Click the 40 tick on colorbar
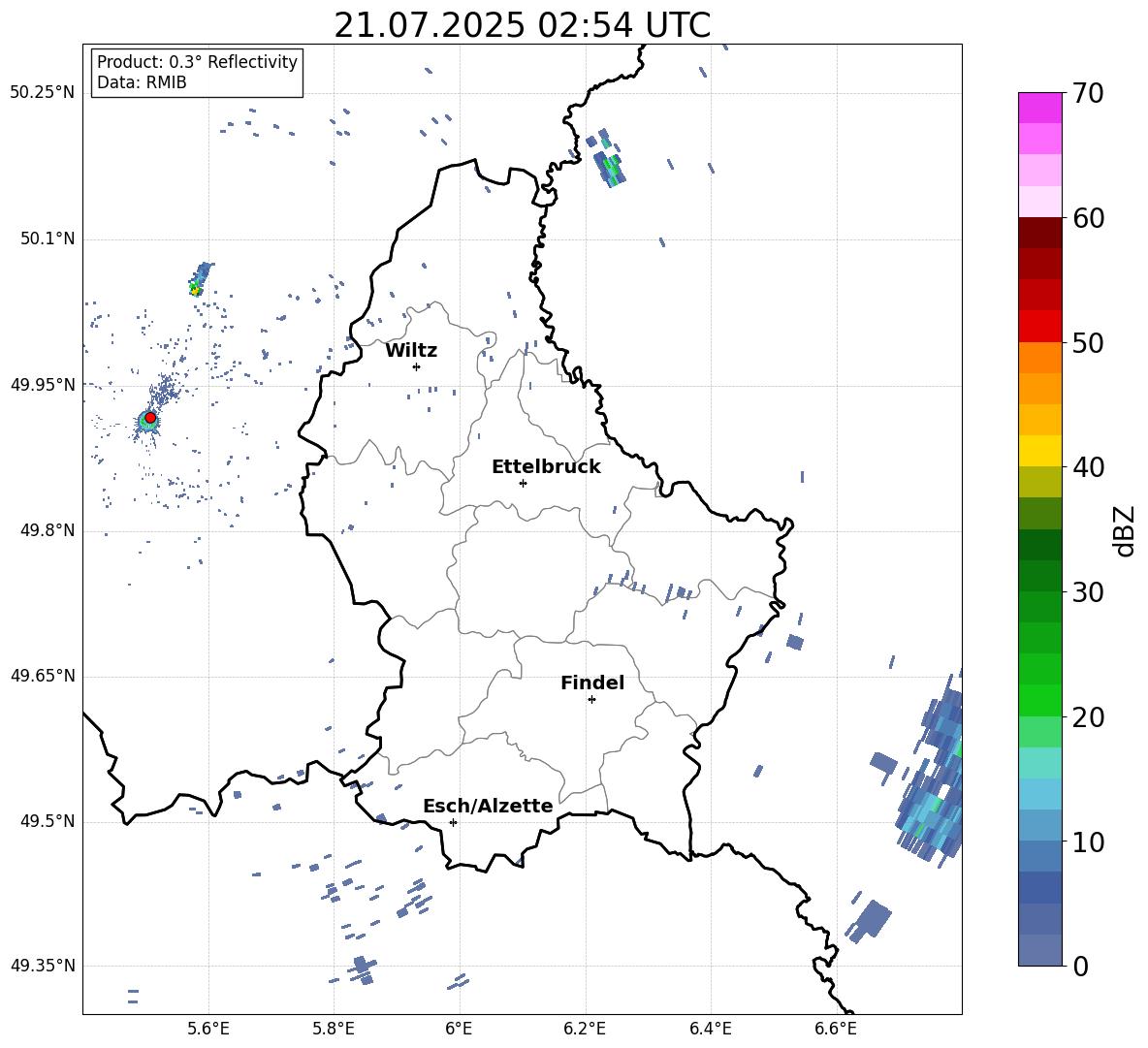 click(1088, 467)
